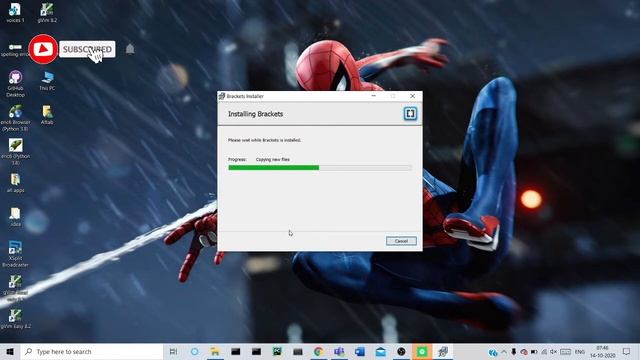The image size is (640, 360).
Task: Open File Explorer from the taskbar
Action: click(215, 351)
